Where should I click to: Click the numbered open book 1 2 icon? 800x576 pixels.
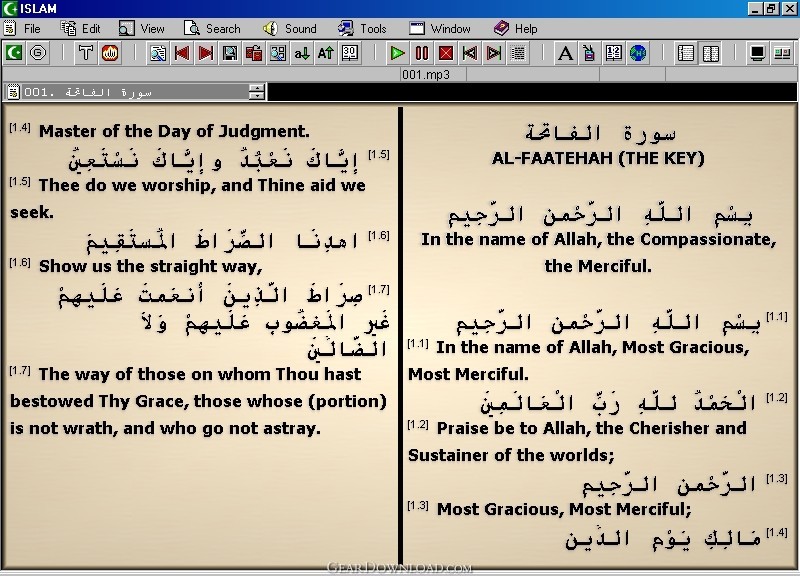[613, 53]
